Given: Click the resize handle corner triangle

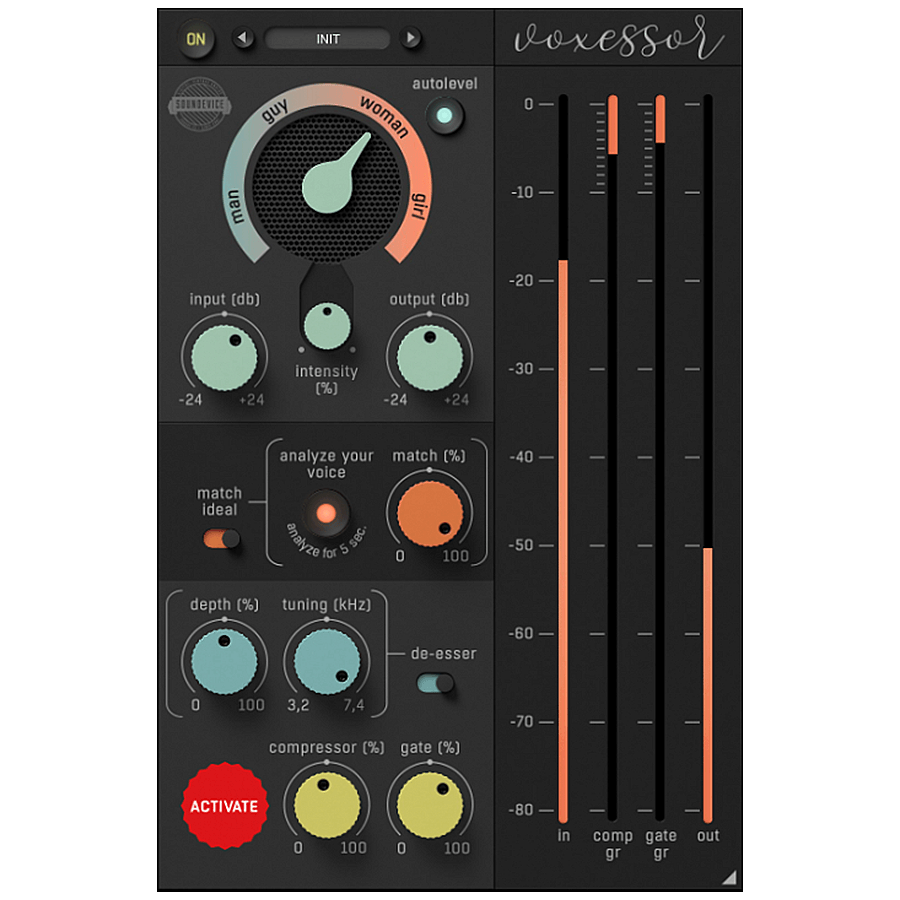Looking at the screenshot, I should point(730,878).
